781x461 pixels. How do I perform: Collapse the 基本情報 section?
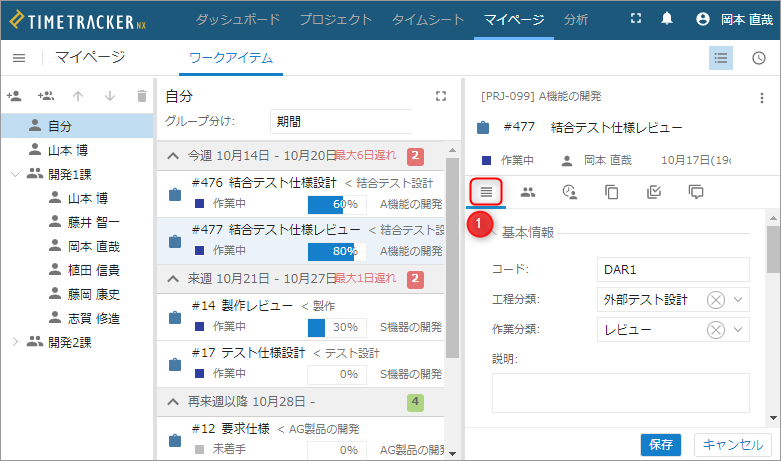(494, 232)
